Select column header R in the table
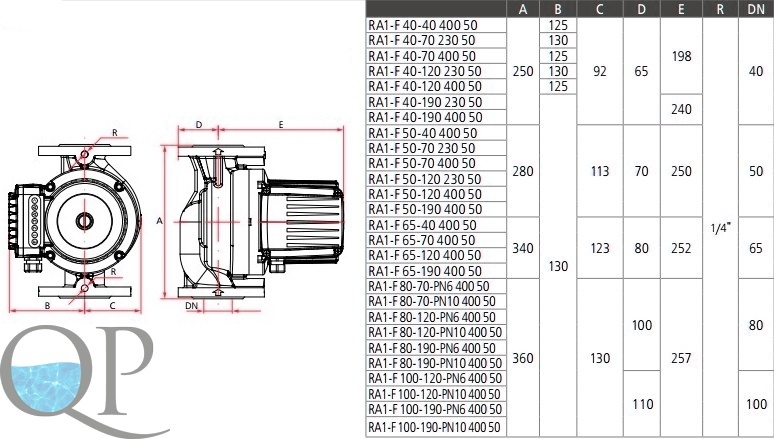The width and height of the screenshot is (774, 439). [720, 10]
